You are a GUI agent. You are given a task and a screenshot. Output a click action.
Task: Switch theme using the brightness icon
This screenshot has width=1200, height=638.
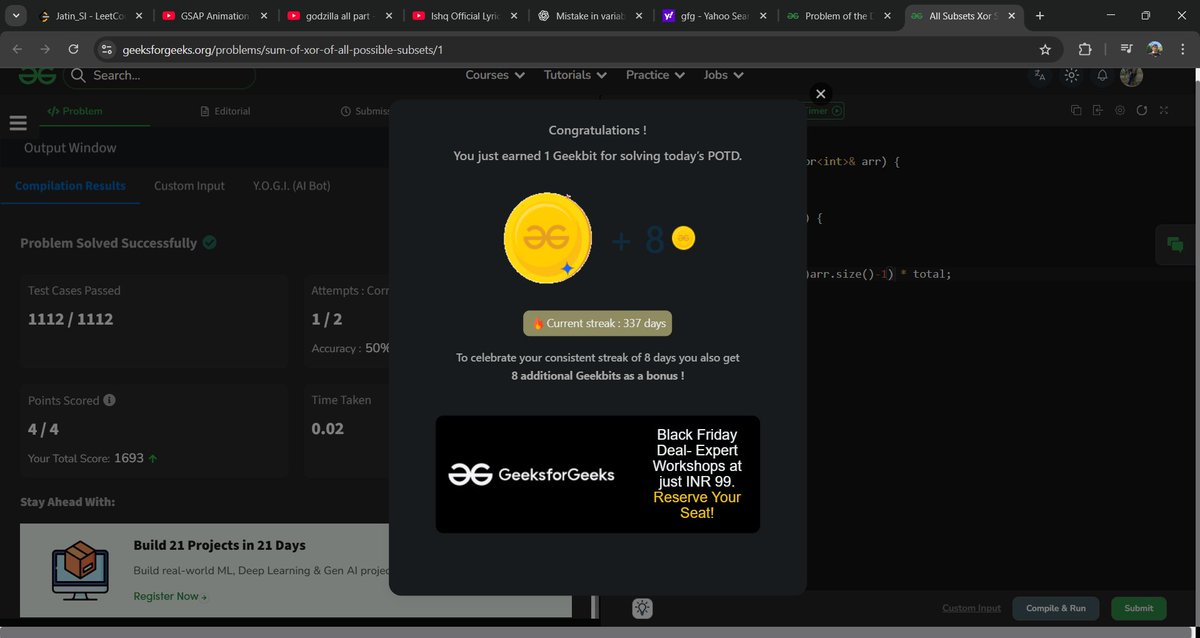coord(1072,75)
